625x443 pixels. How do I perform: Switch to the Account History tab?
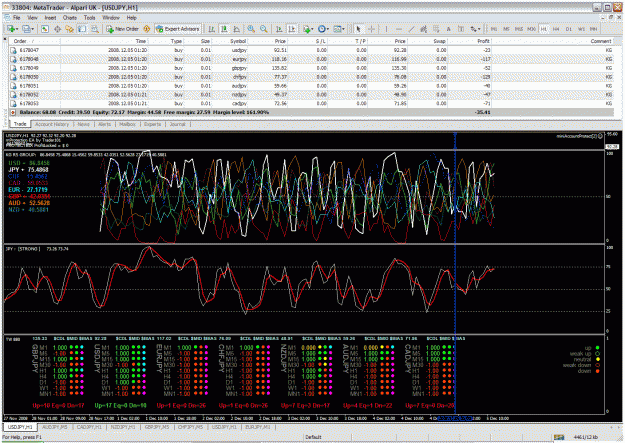coord(52,124)
